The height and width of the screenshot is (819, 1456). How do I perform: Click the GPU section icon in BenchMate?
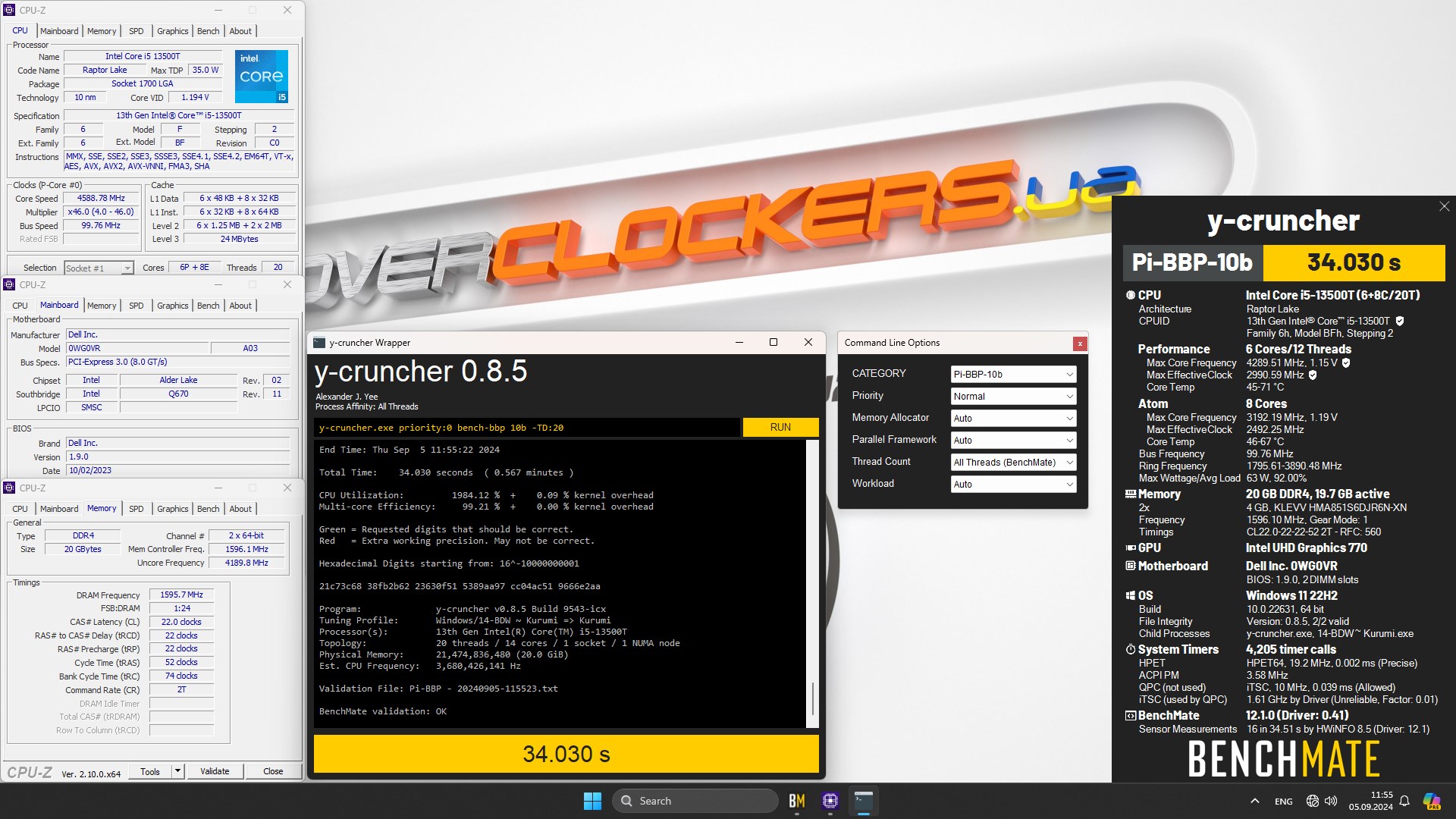pyautogui.click(x=1130, y=548)
